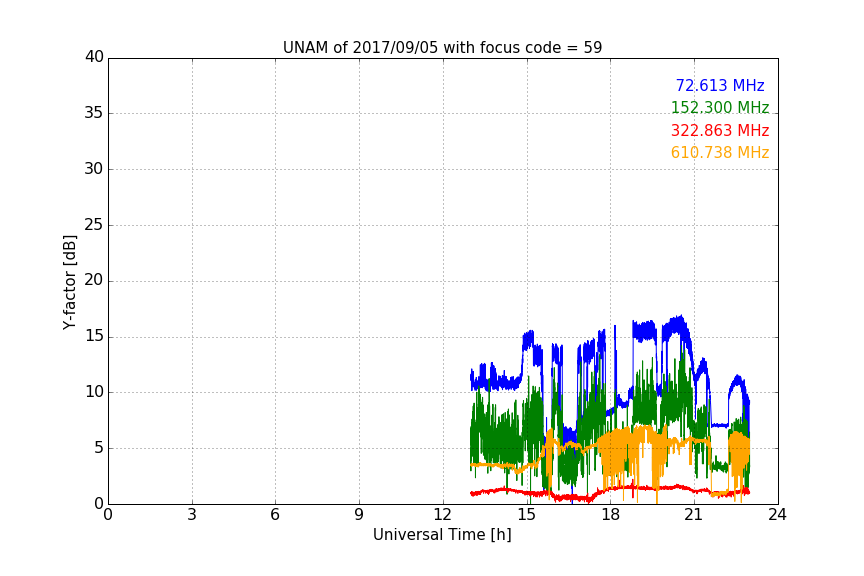The height and width of the screenshot is (576, 864).
Task: Click the y-axis tick value 40
Action: coord(94,57)
